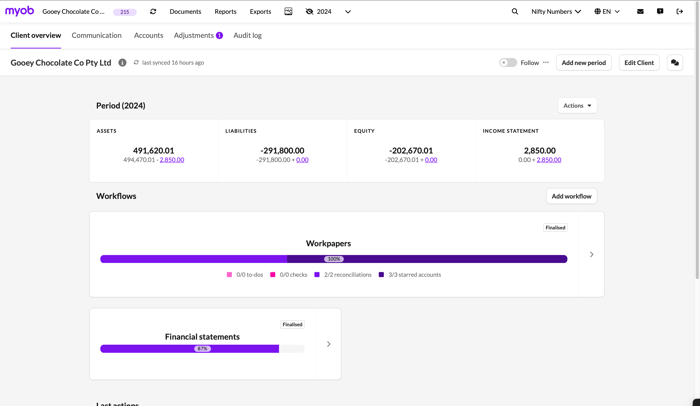
Task: Click the Add workflow button
Action: pos(571,196)
